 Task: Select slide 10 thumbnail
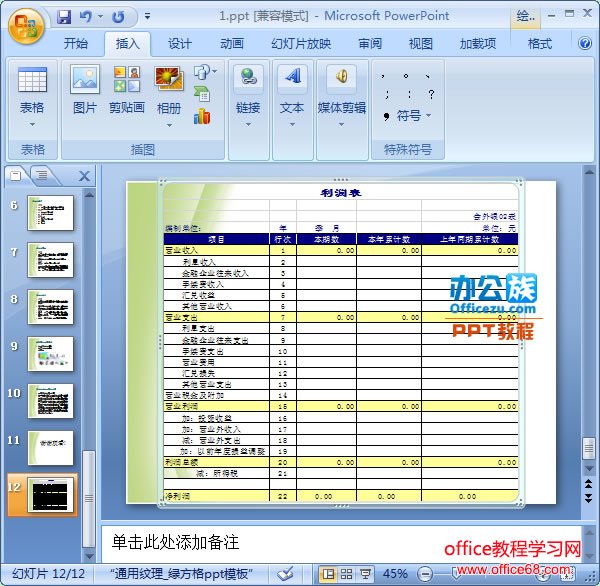51,401
